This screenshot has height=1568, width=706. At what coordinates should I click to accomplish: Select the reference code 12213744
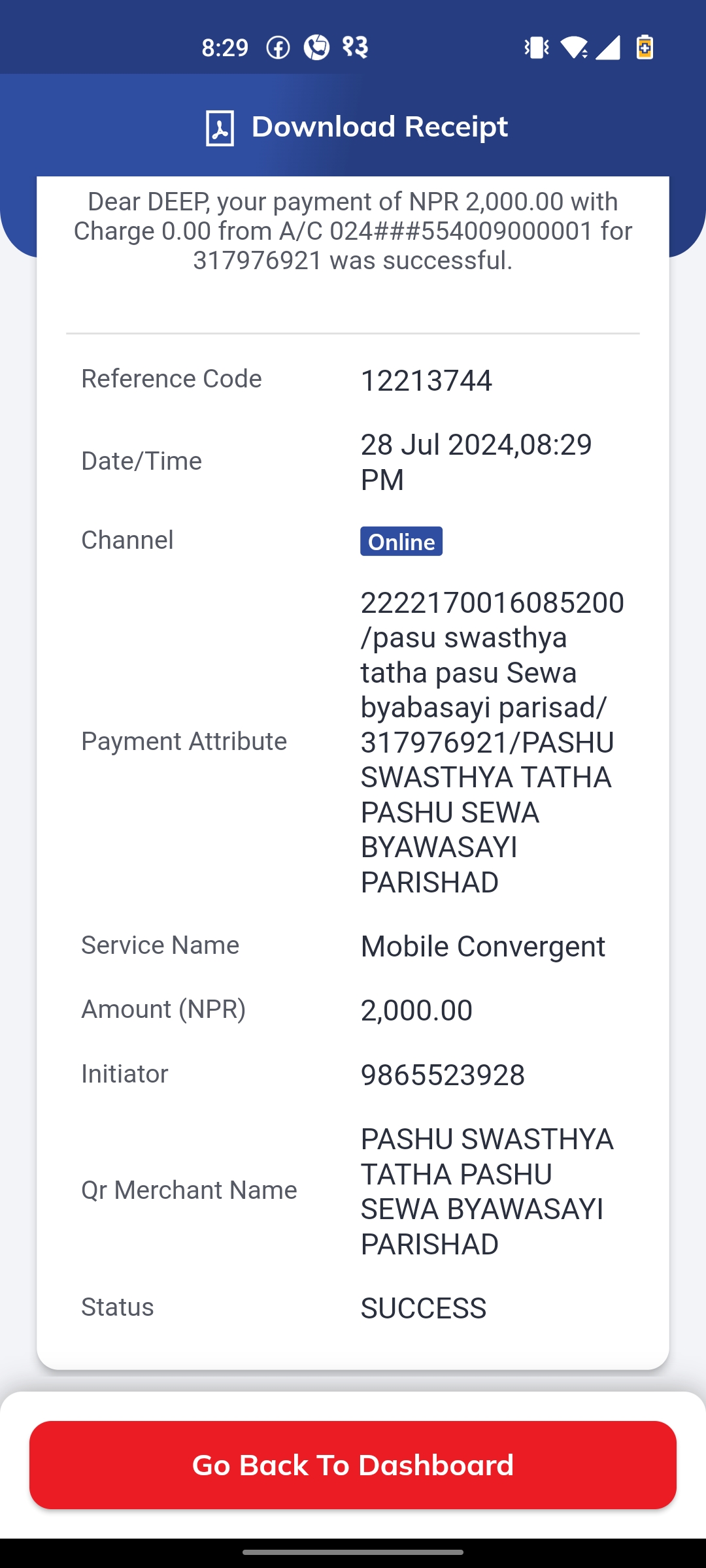[426, 380]
